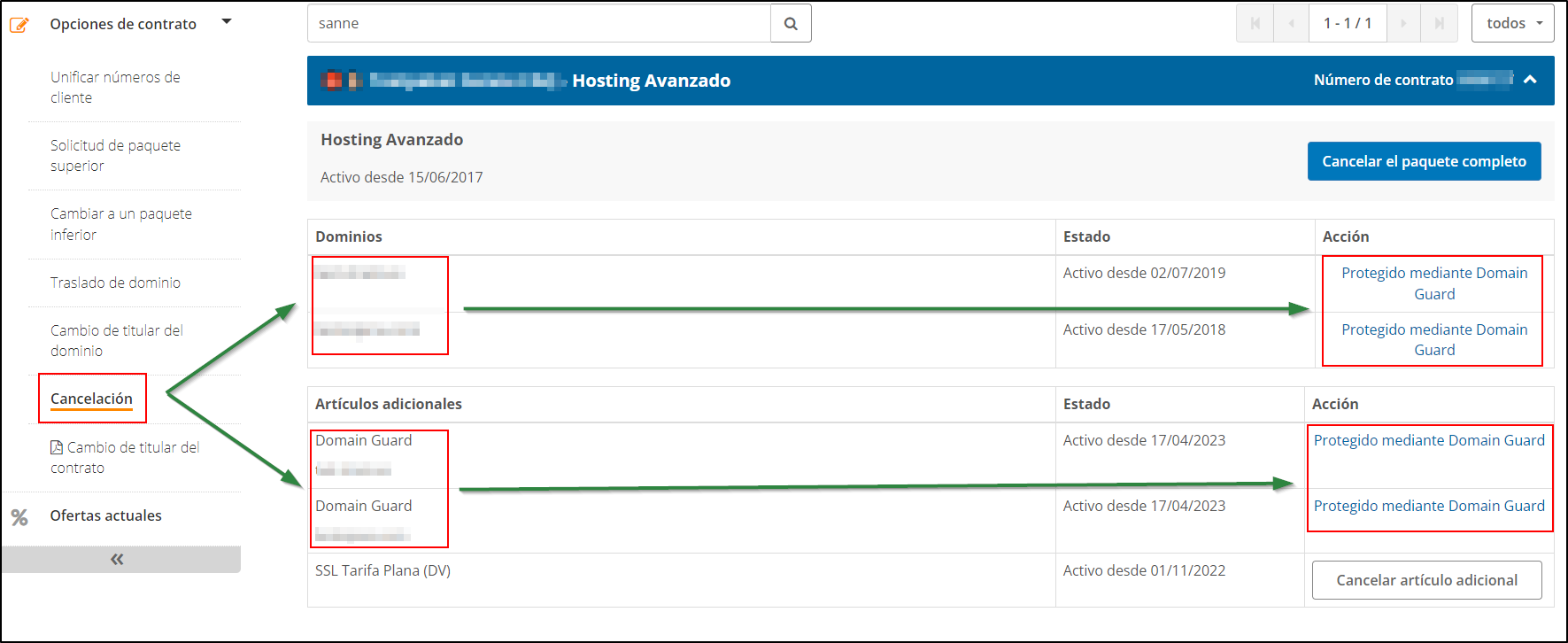Click first Protegido mediante Domain Guard article link
Image resolution: width=1568 pixels, height=643 pixels.
[1429, 440]
